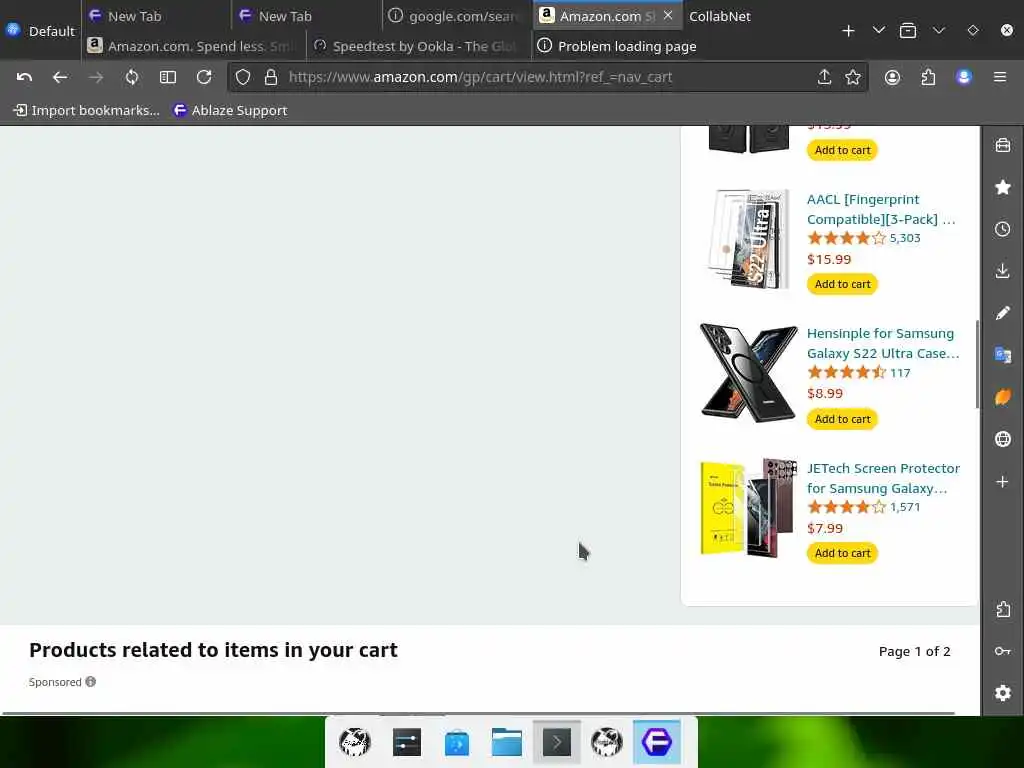The width and height of the screenshot is (1024, 768).
Task: Open the pencil notes icon in sidebar
Action: [1003, 313]
